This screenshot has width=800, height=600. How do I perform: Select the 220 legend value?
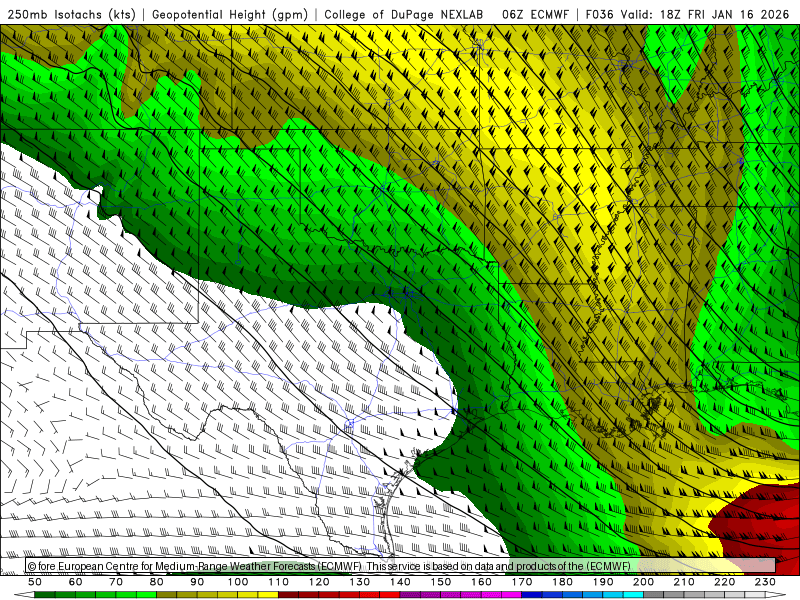[x=724, y=582]
